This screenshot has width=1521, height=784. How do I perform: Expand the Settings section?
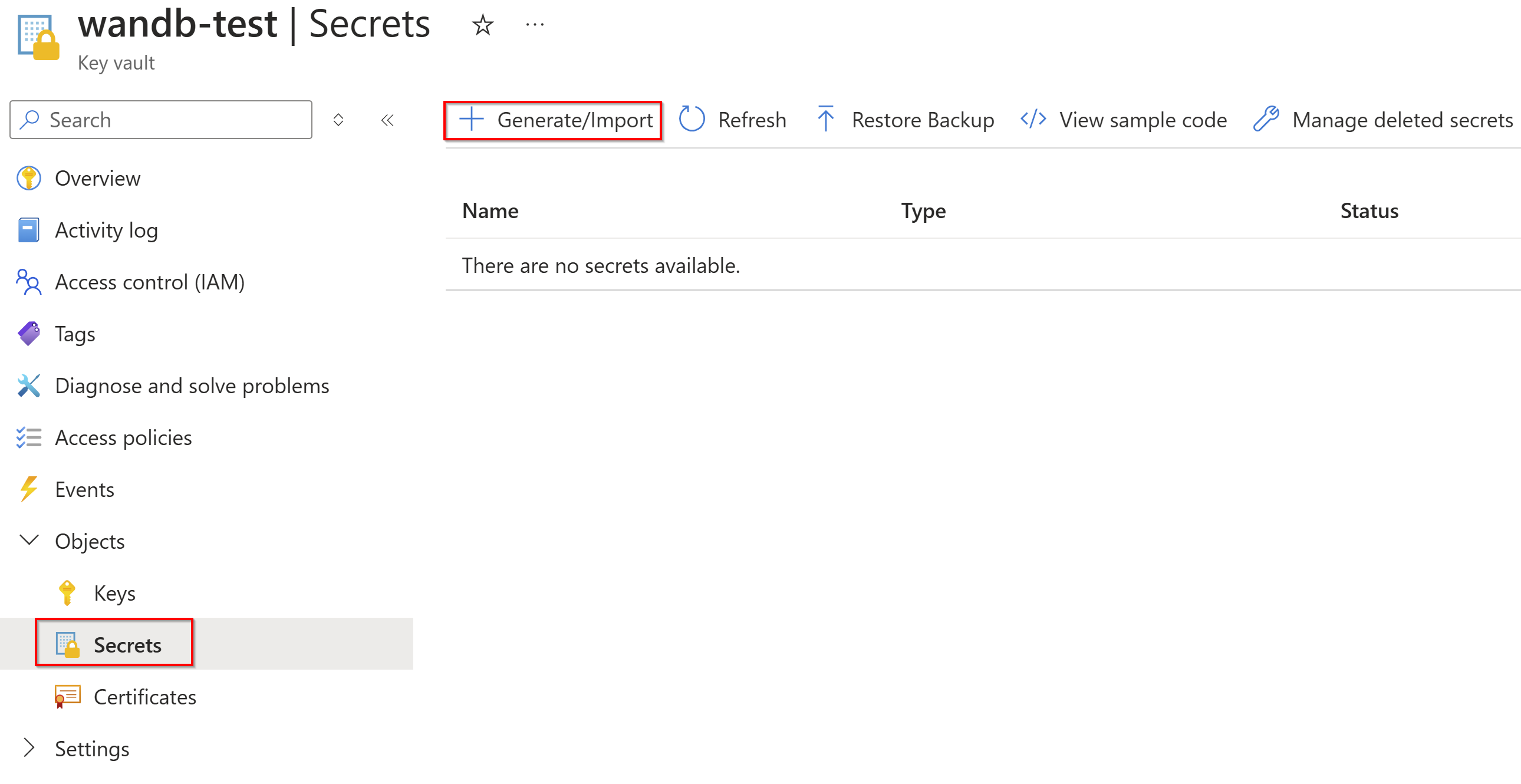pyautogui.click(x=29, y=748)
